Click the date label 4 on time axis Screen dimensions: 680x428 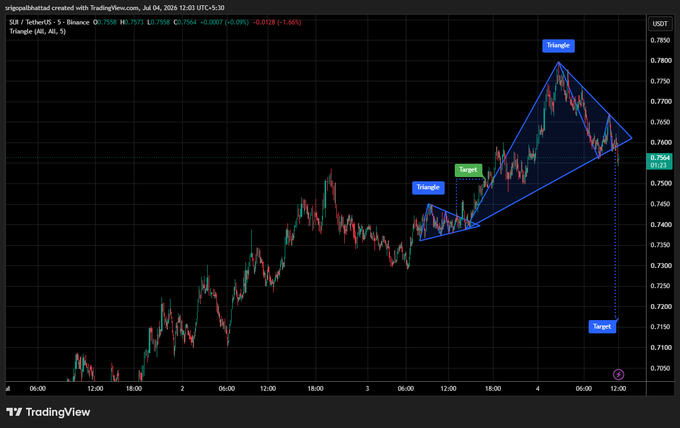point(538,389)
